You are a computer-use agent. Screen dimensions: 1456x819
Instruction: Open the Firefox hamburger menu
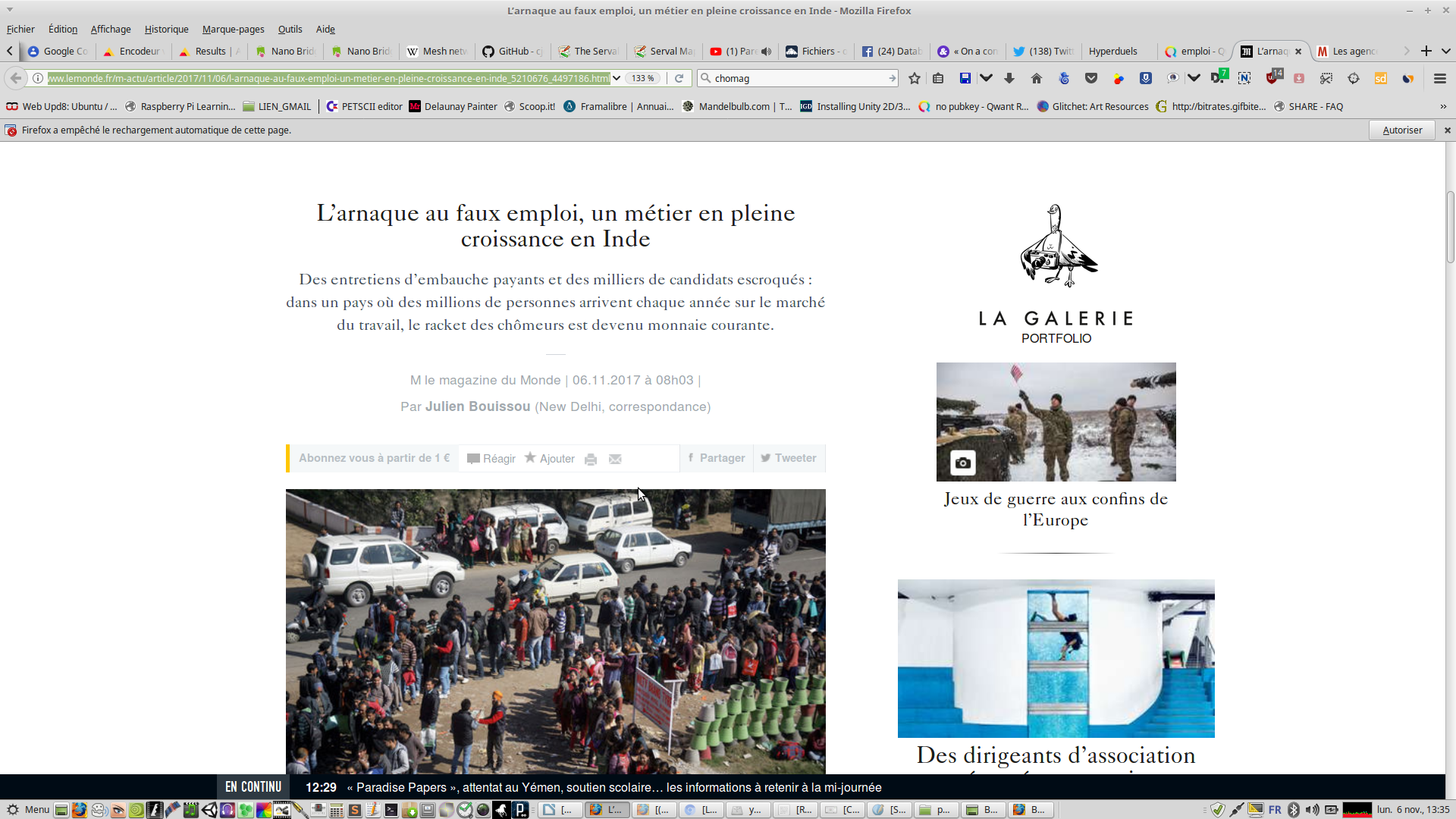pyautogui.click(x=1439, y=78)
